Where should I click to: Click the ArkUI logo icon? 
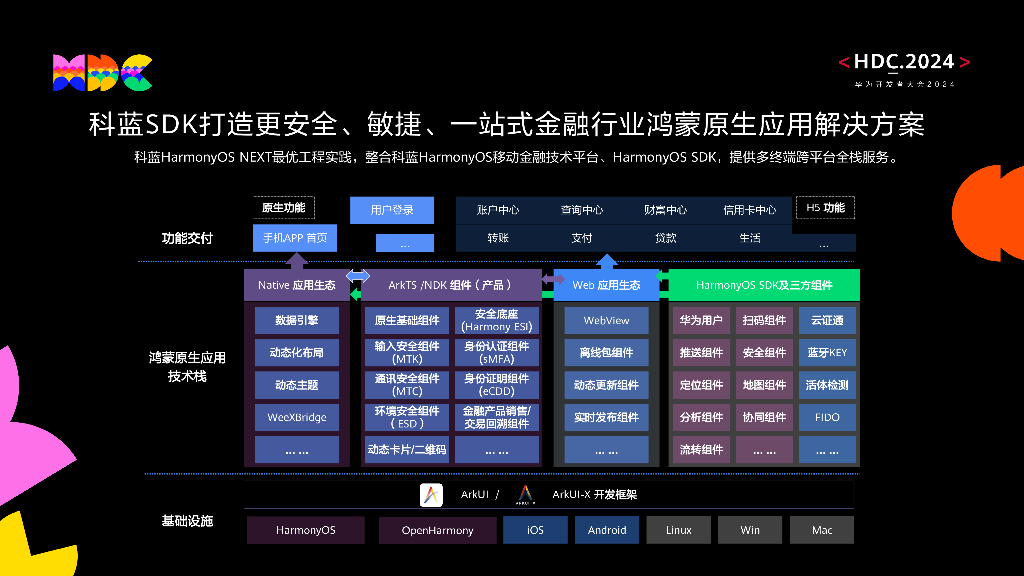[x=431, y=495]
